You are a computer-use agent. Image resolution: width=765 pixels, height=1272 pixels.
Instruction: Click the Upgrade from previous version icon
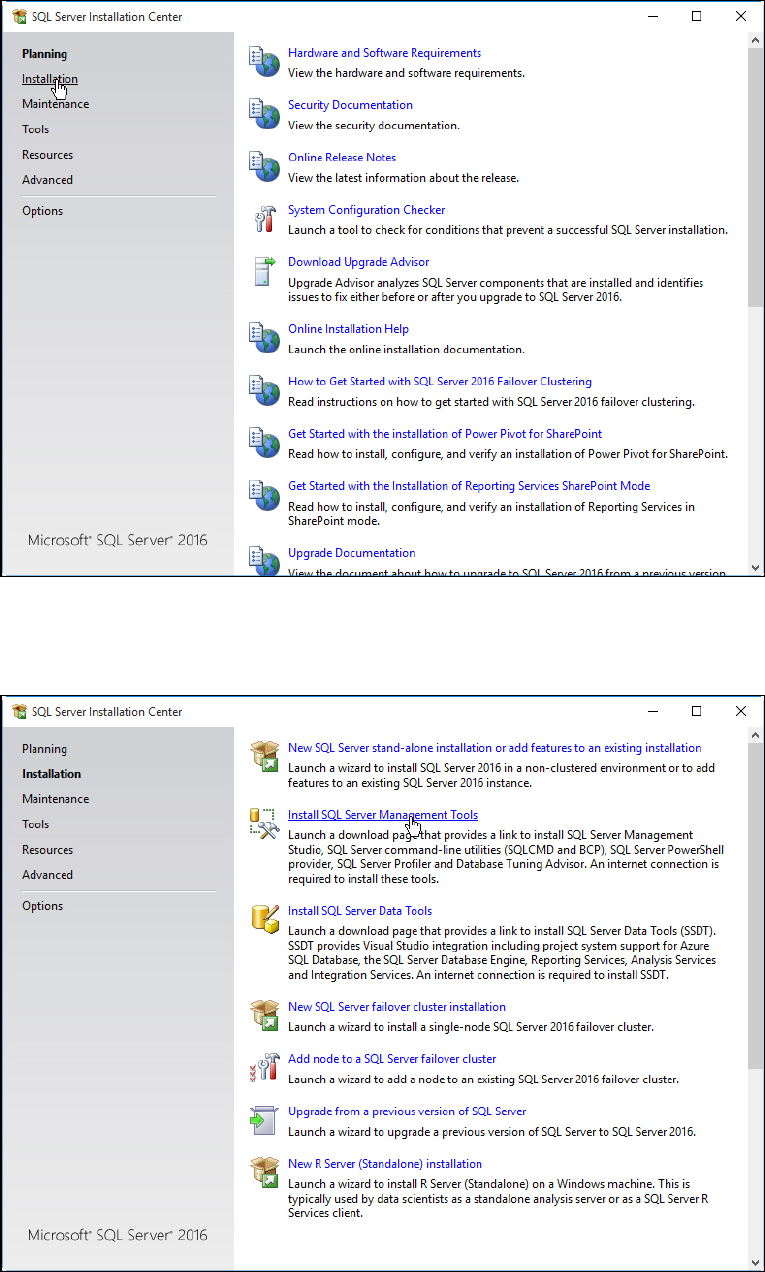pos(264,1119)
